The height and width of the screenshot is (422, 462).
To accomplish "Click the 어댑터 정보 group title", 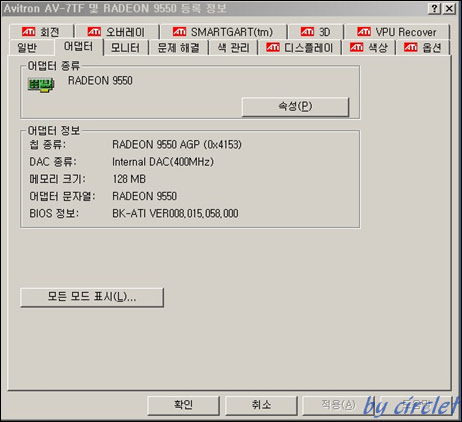I will [54, 130].
